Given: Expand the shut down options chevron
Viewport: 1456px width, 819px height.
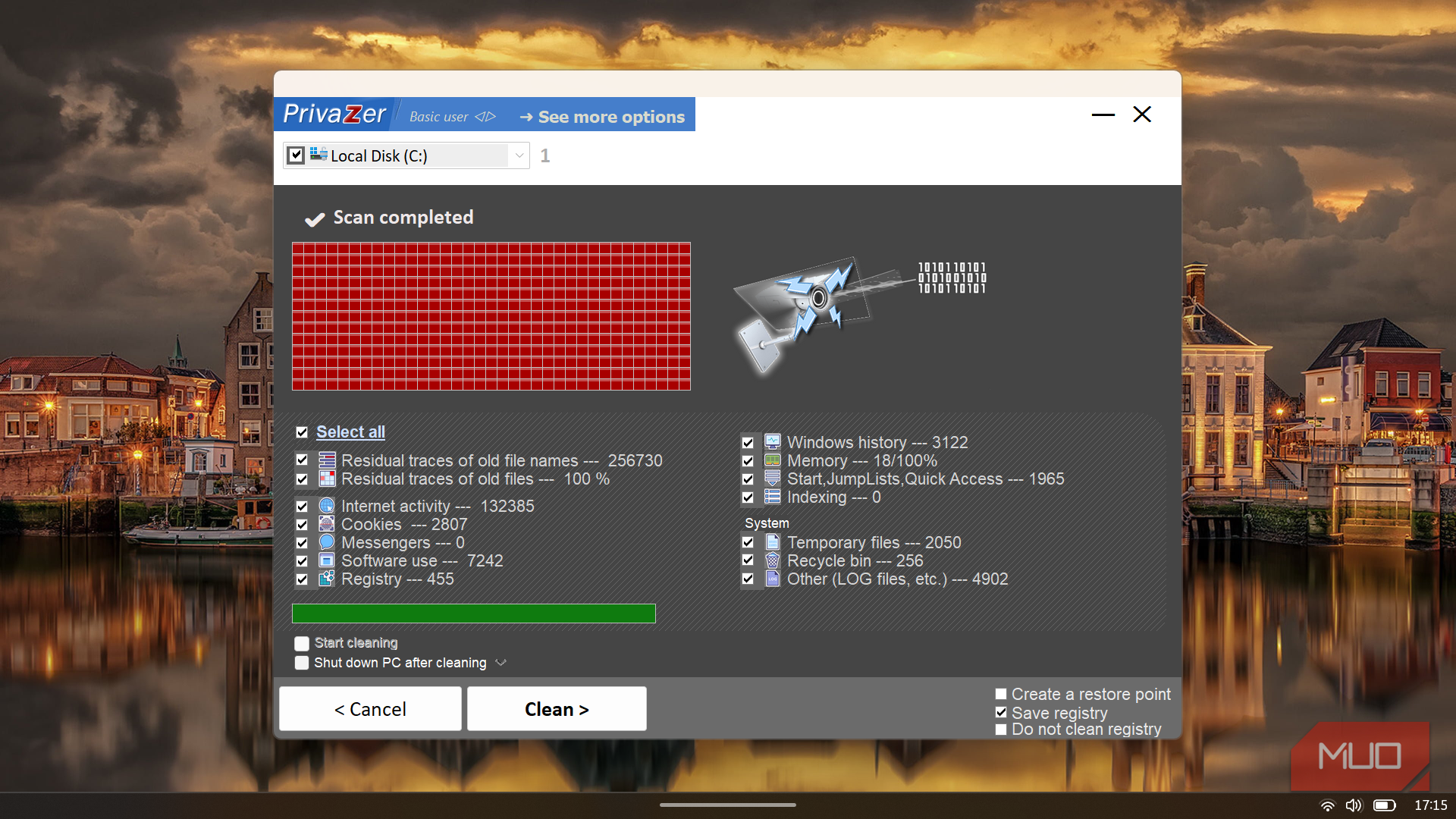Looking at the screenshot, I should (500, 663).
